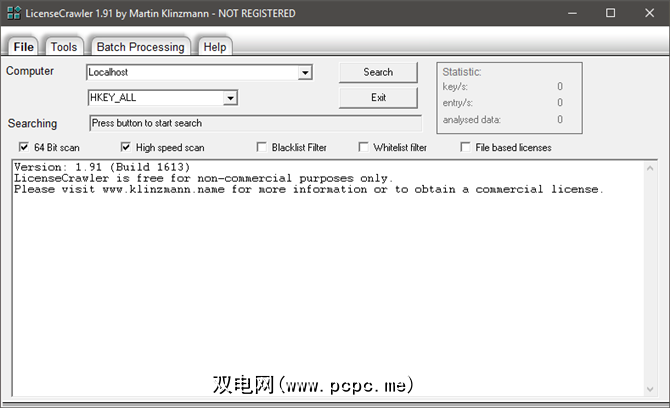Start scan with the Search button
Image resolution: width=670 pixels, height=408 pixels.
(378, 72)
